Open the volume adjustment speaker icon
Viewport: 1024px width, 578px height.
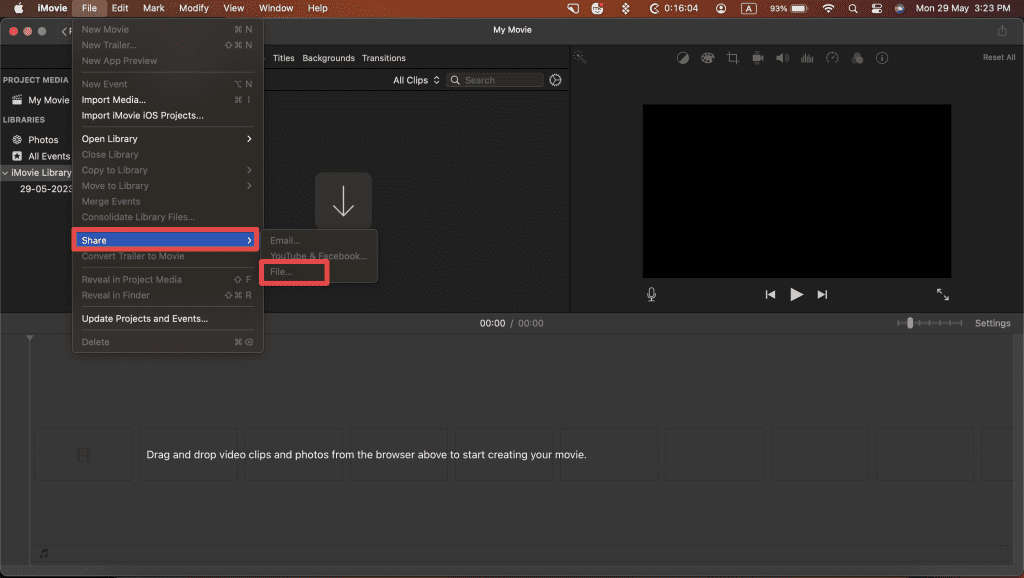tap(782, 58)
